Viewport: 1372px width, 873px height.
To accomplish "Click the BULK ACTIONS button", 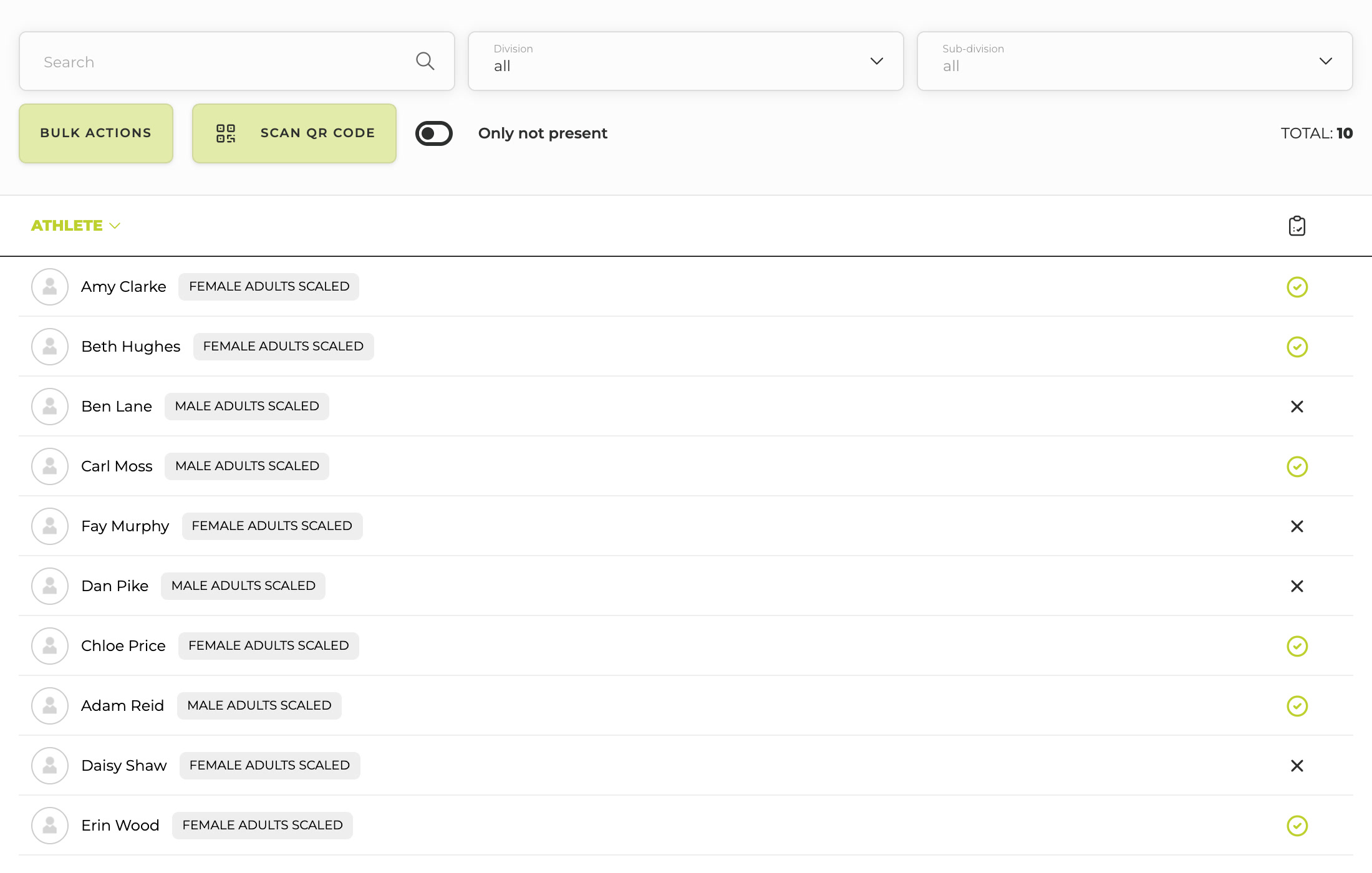I will pyautogui.click(x=96, y=133).
